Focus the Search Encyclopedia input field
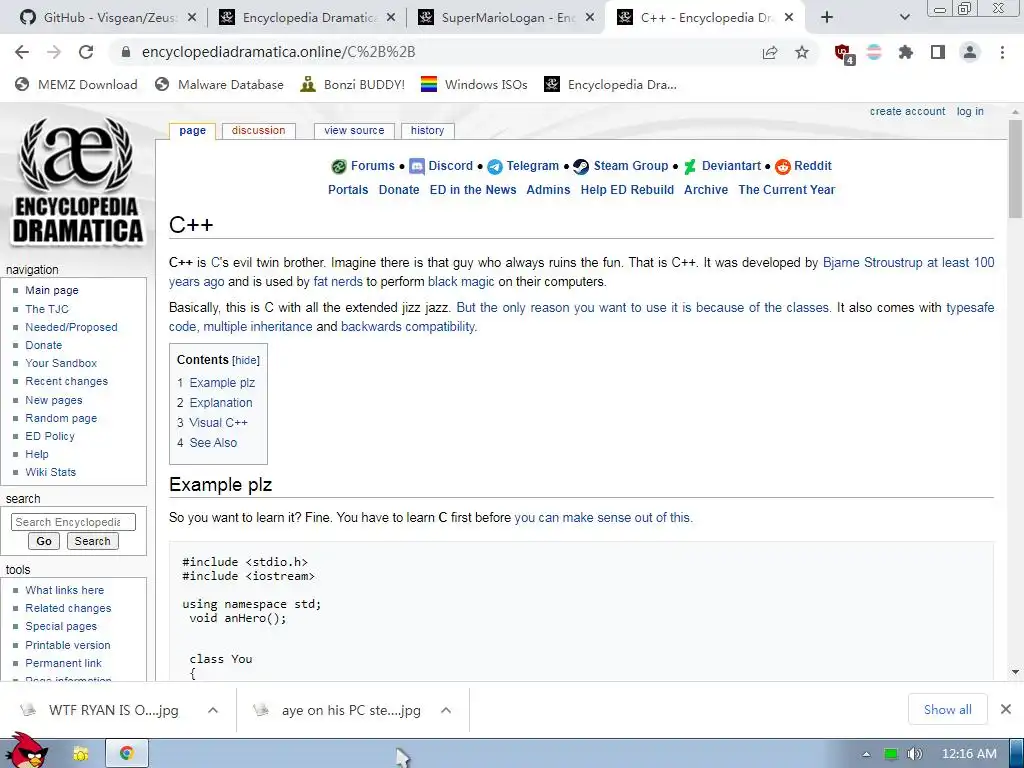 (x=73, y=522)
